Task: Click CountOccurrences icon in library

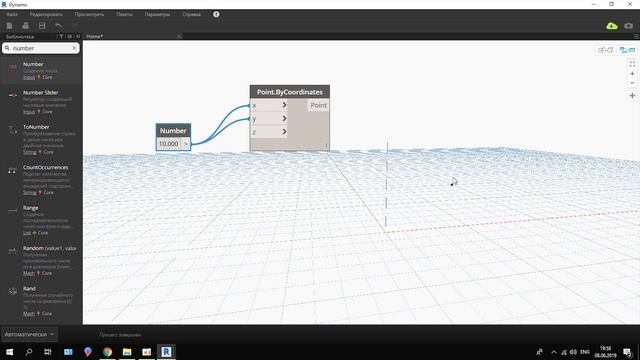Action: click(12, 170)
